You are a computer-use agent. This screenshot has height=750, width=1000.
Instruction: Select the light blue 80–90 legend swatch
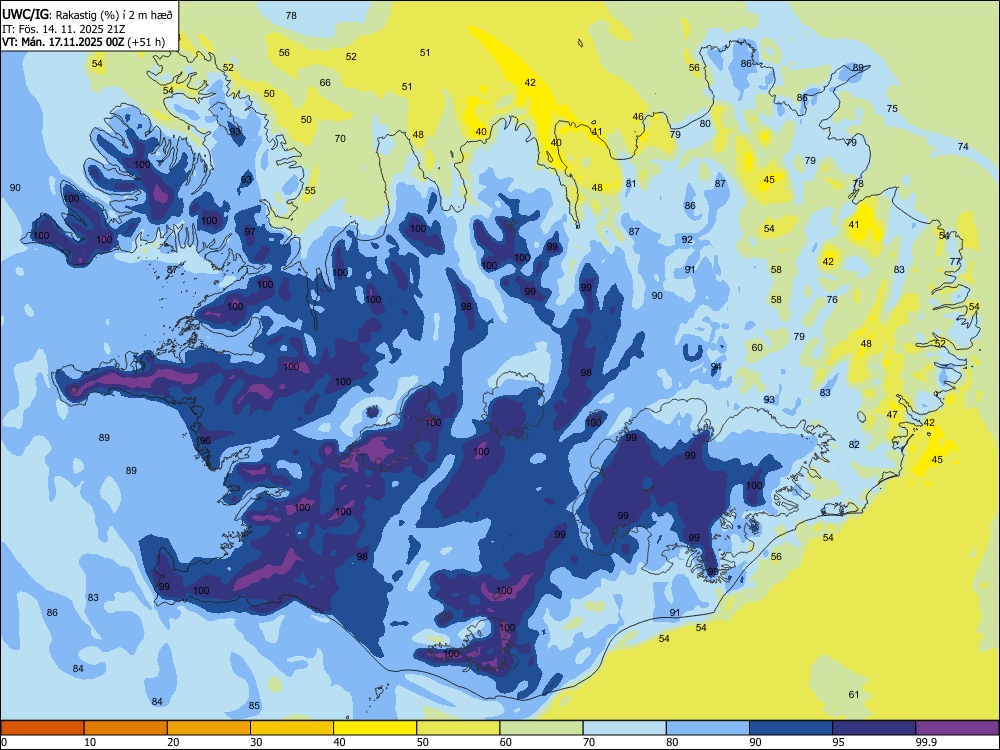pyautogui.click(x=708, y=728)
